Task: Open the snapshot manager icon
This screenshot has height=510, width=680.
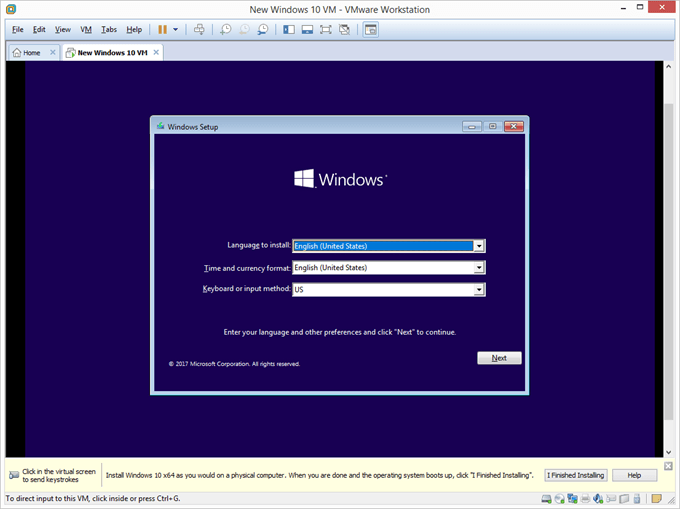Action: [263, 30]
